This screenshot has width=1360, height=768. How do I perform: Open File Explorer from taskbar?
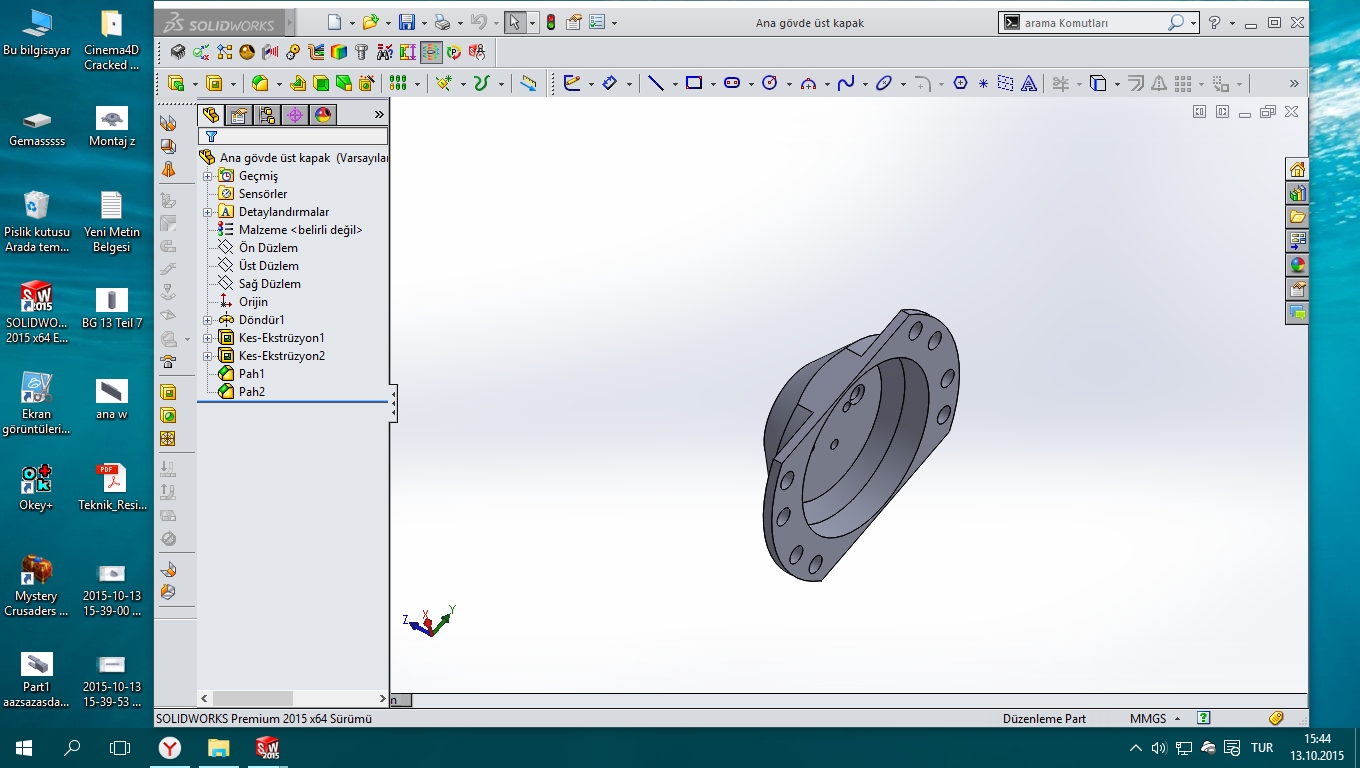(218, 747)
